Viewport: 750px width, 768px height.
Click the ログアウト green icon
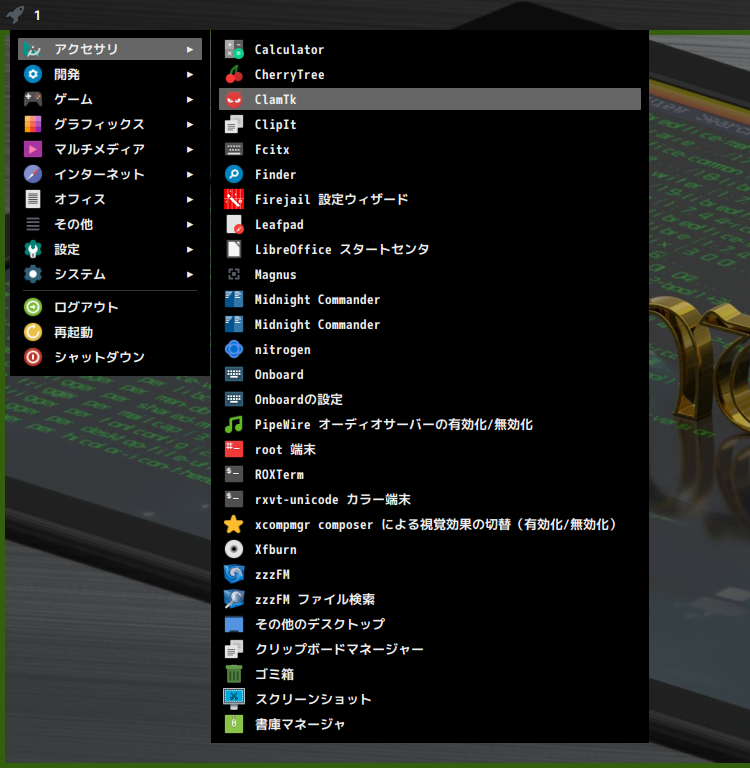pos(33,307)
